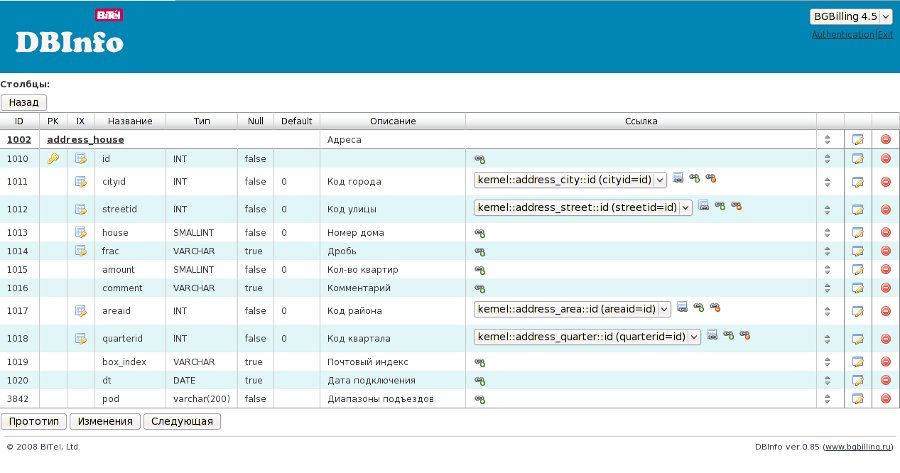Click the Назад button
900x473 pixels.
(24, 102)
